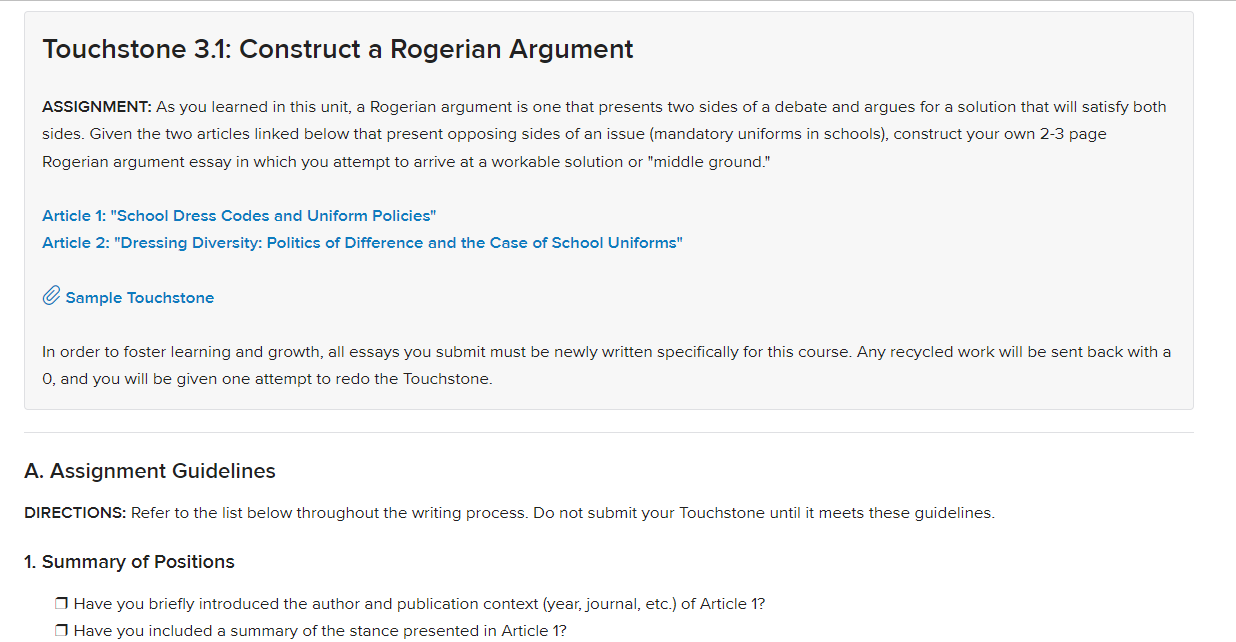
Task: Click the "Rogerian argument essay" sentence line
Action: click(407, 161)
